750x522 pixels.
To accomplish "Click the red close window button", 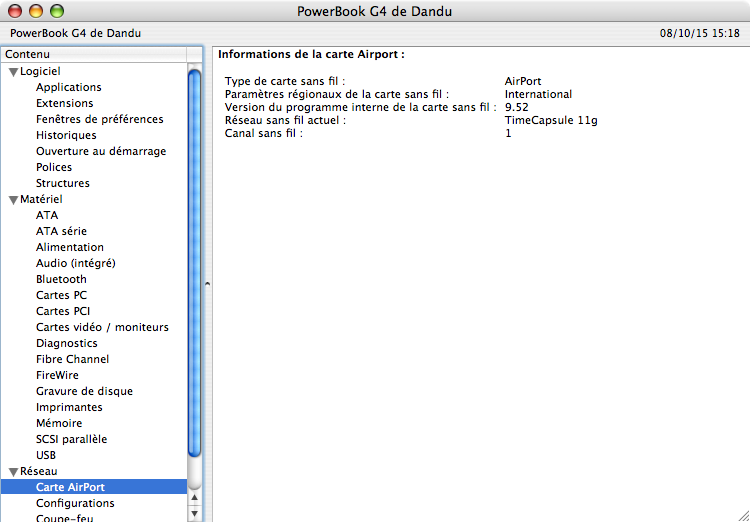I will click(x=15, y=11).
